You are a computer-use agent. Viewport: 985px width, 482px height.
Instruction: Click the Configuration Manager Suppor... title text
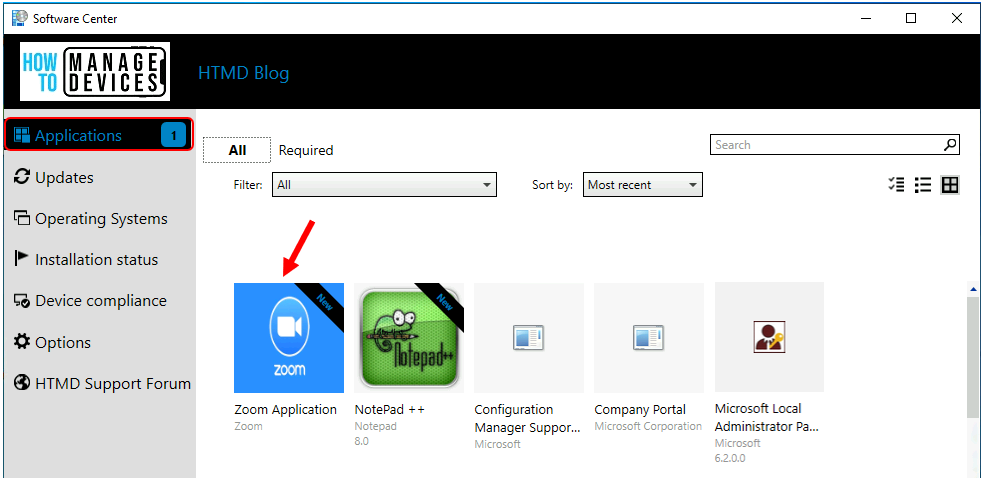click(x=527, y=419)
